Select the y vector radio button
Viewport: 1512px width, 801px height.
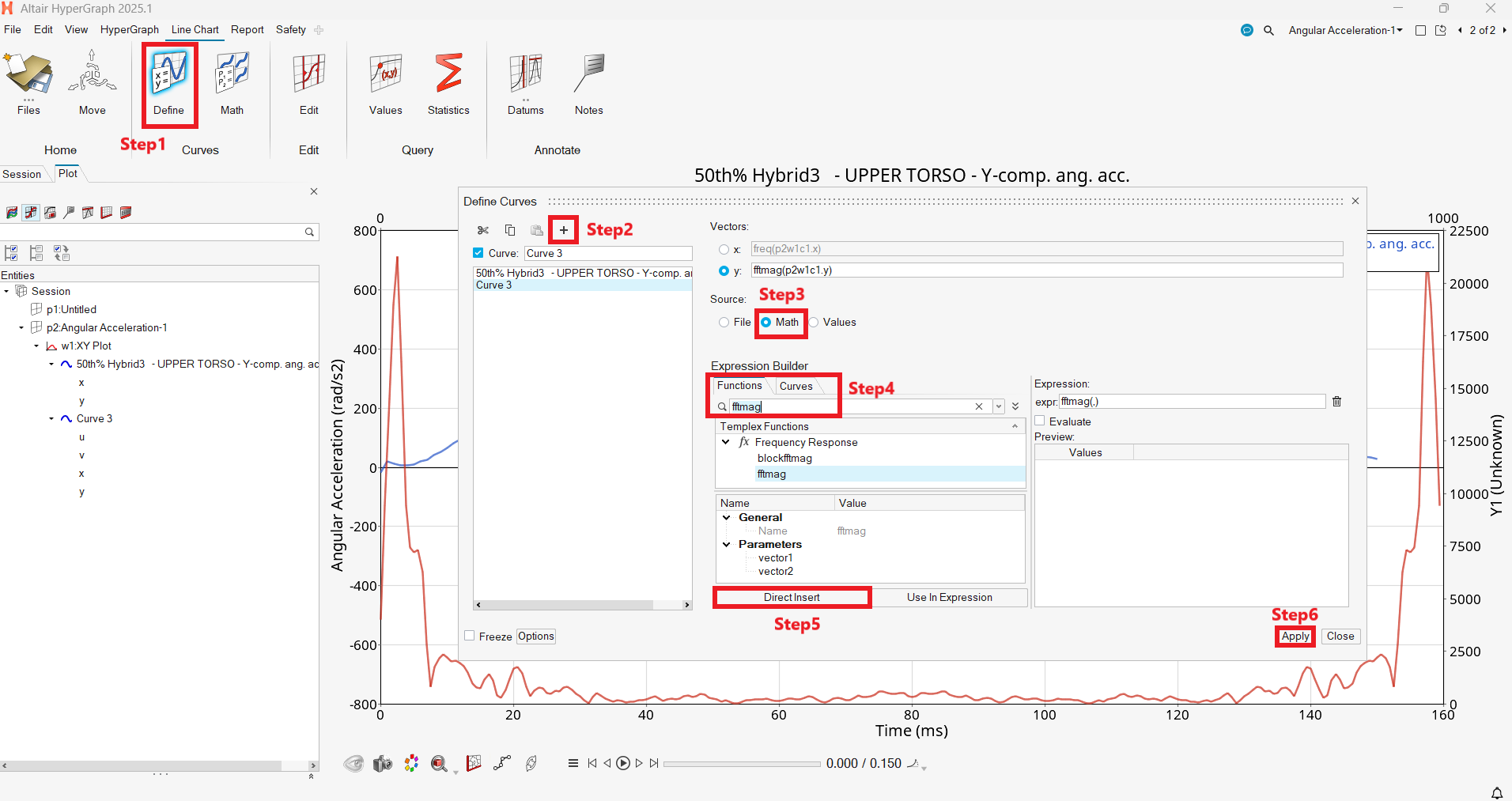coord(724,270)
